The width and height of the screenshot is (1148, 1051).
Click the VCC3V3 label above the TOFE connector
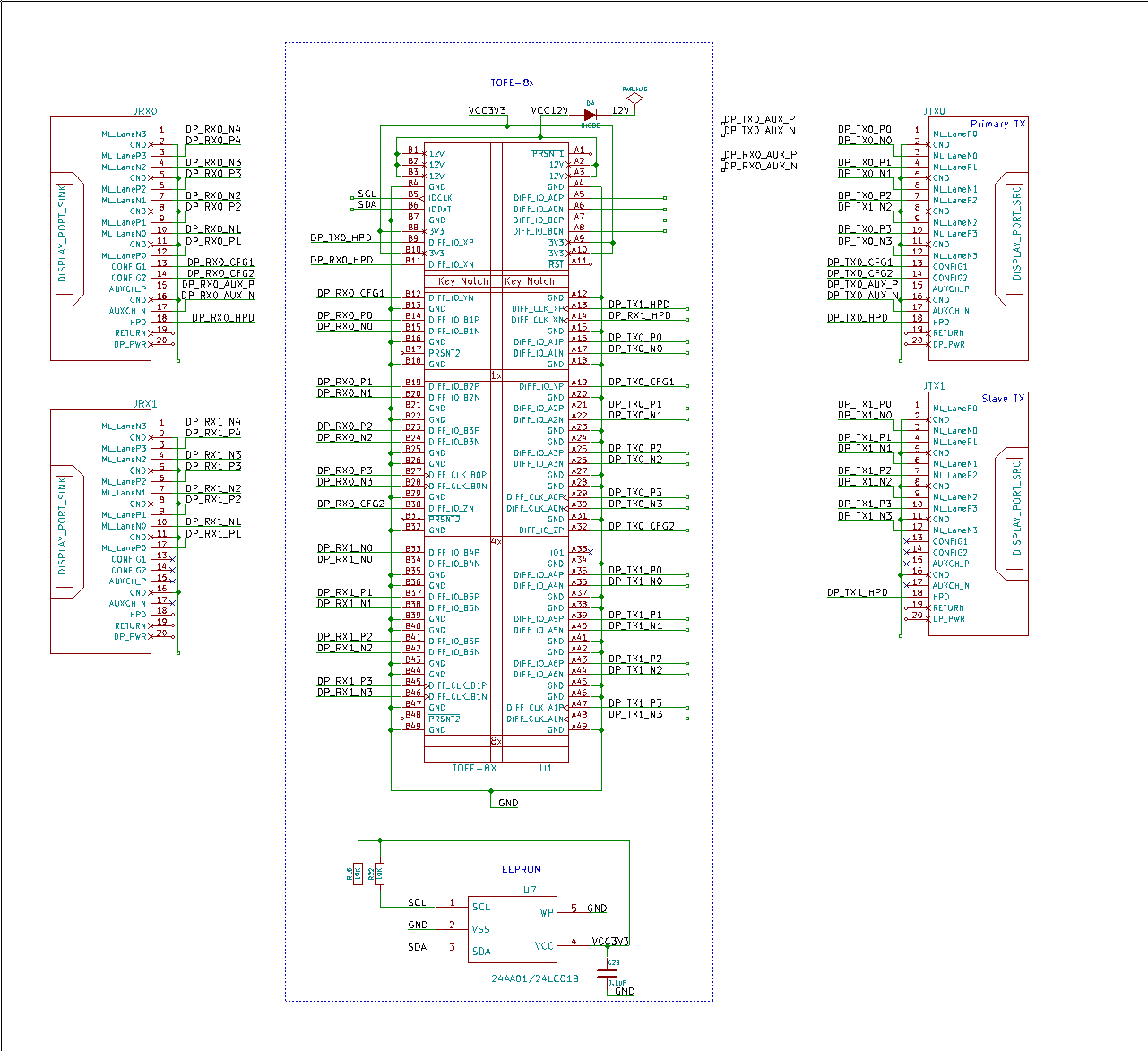point(488,110)
